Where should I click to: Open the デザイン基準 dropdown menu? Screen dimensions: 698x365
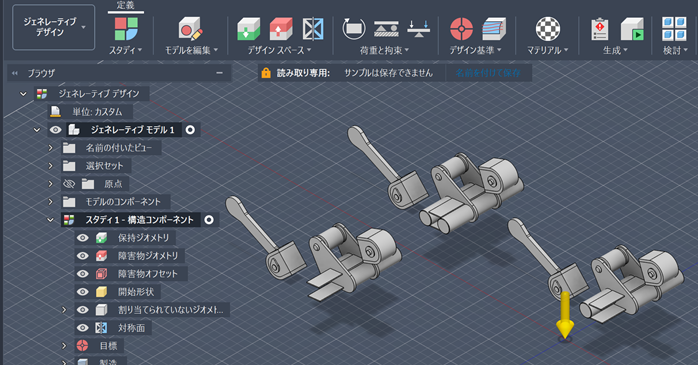click(475, 50)
